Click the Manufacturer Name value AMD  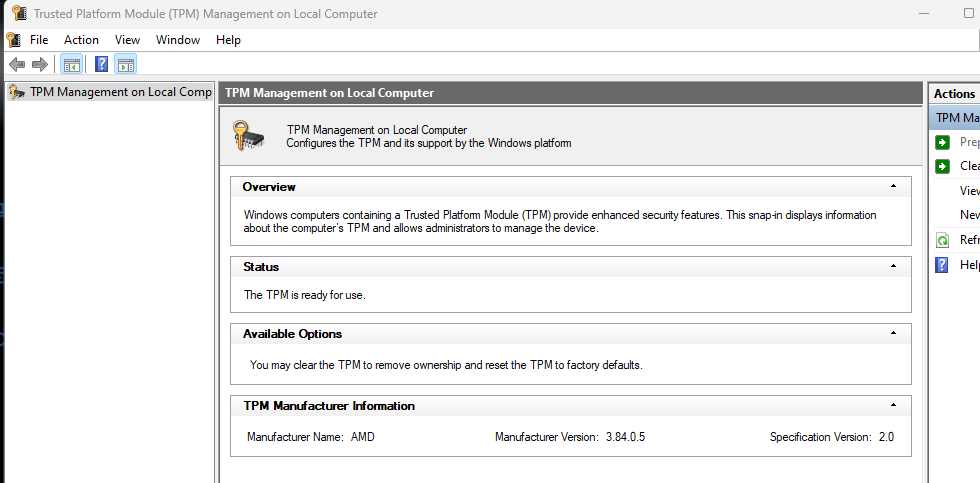coord(363,437)
